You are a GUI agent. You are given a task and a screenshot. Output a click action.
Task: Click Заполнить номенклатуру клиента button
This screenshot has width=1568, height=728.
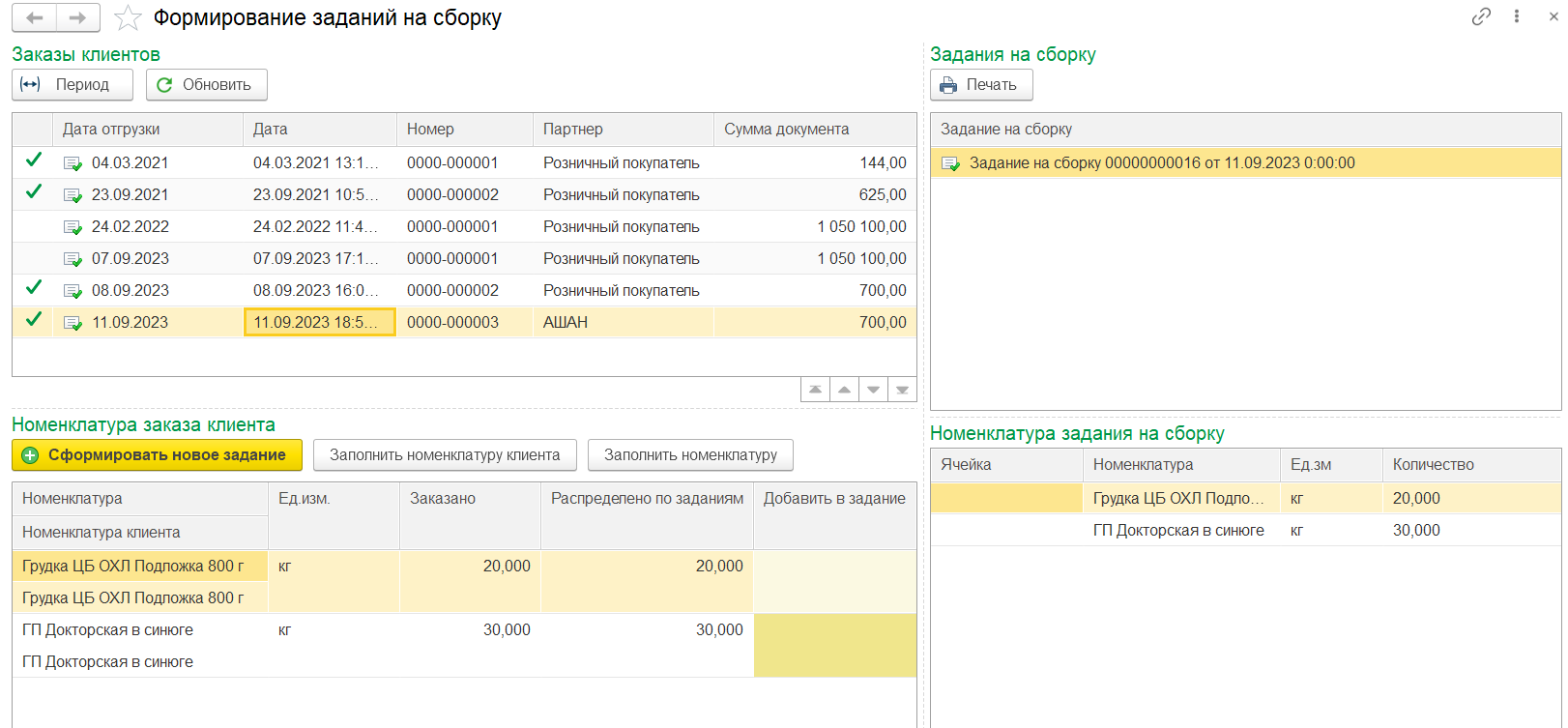click(x=445, y=454)
